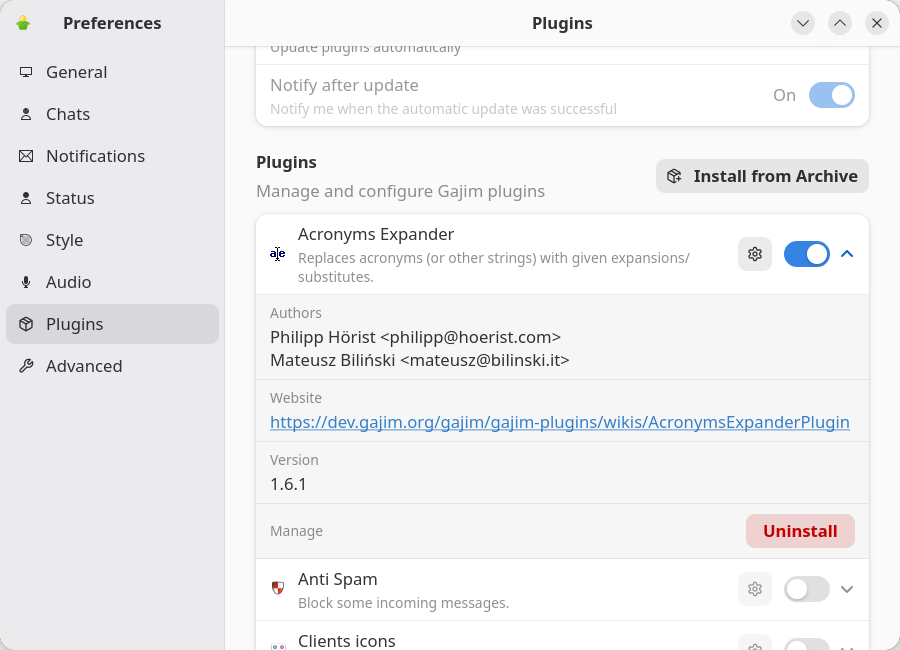The height and width of the screenshot is (650, 900).
Task: Open Advanced preferences page
Action: pos(112,366)
